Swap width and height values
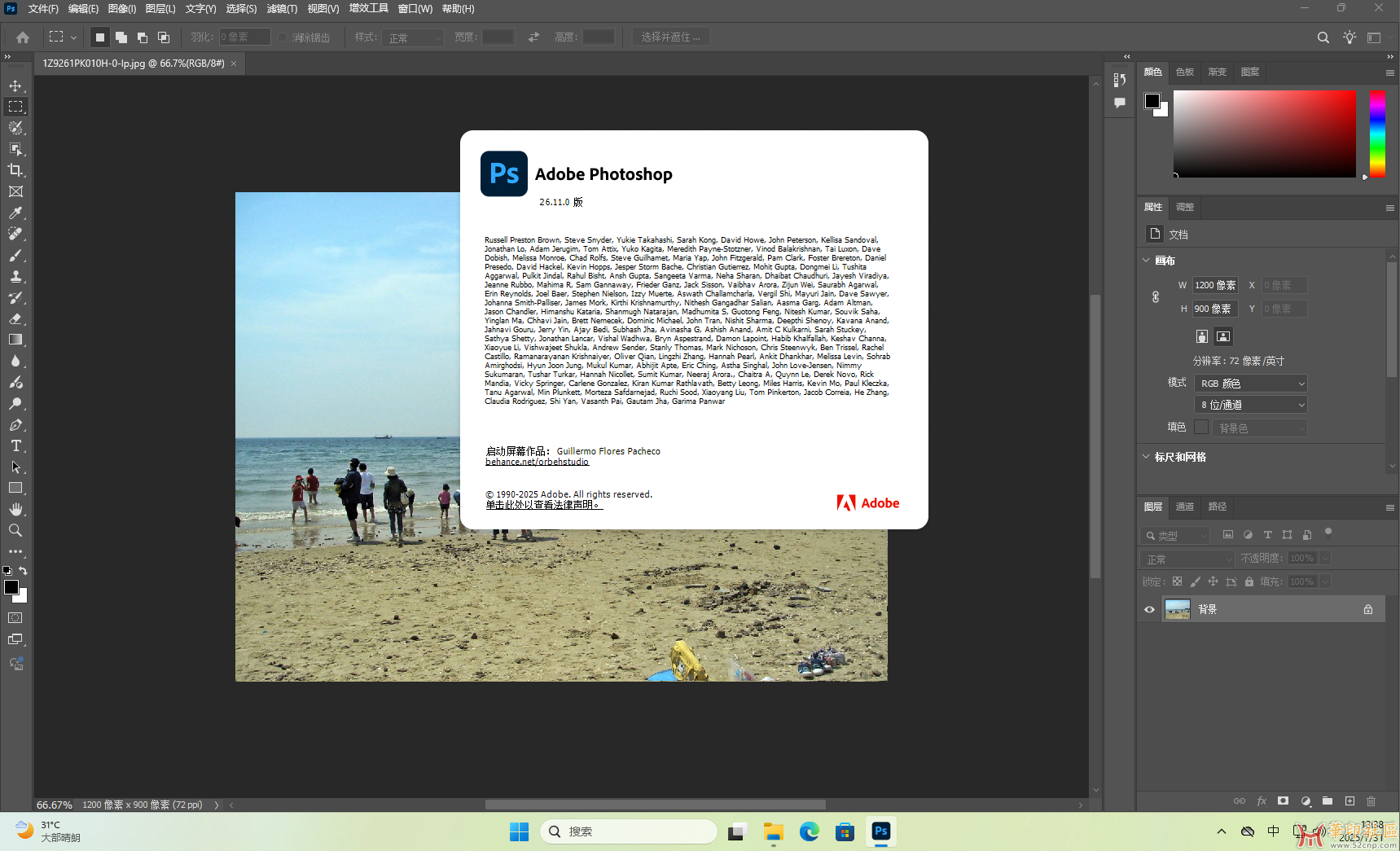 click(533, 37)
